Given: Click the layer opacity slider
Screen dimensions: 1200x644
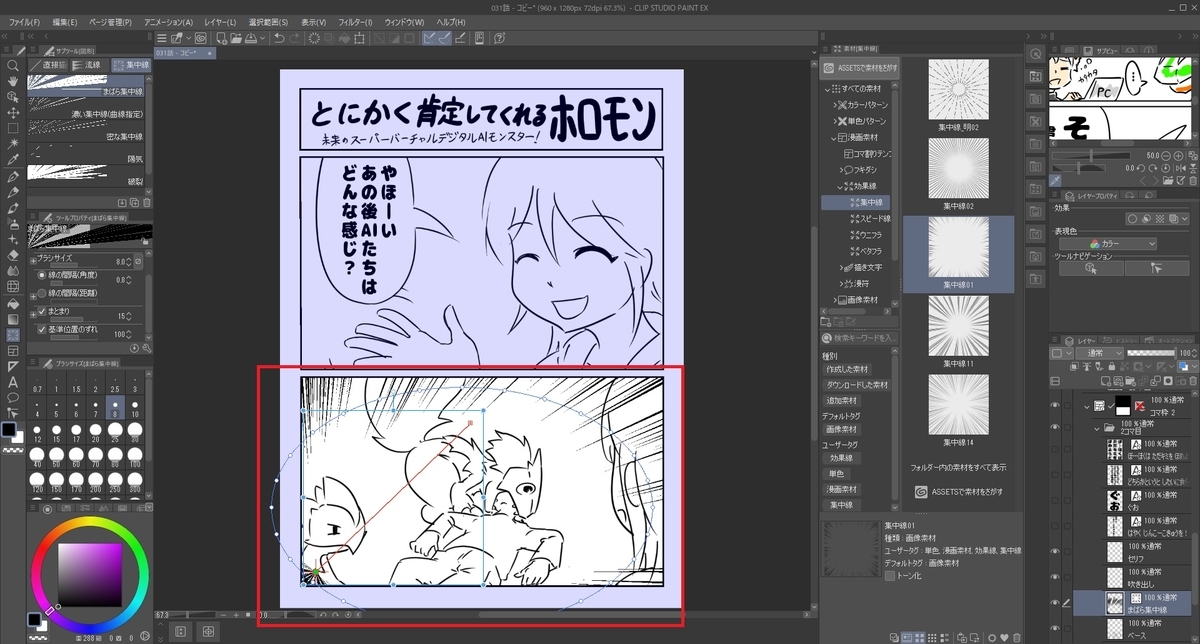Looking at the screenshot, I should coord(1150,353).
